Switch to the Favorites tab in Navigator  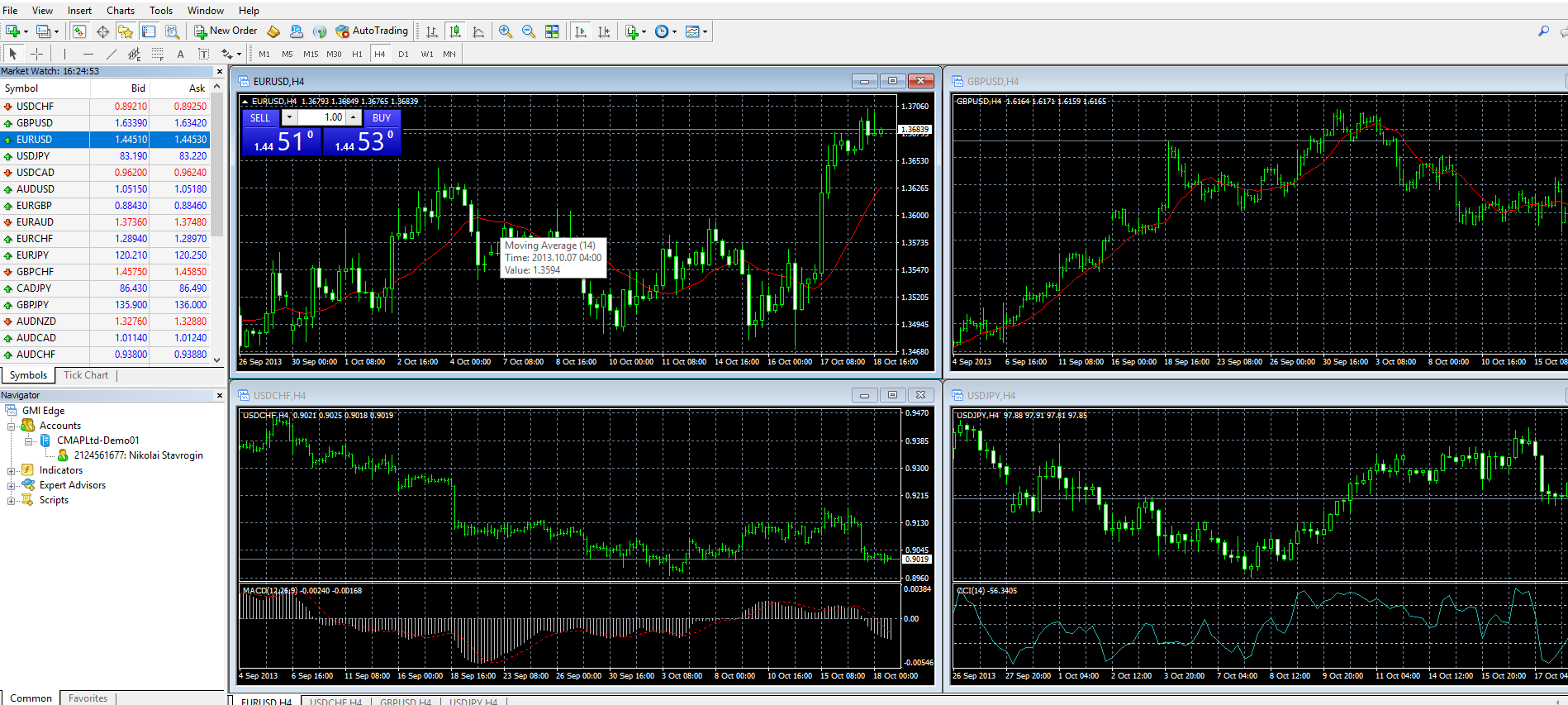[88, 698]
